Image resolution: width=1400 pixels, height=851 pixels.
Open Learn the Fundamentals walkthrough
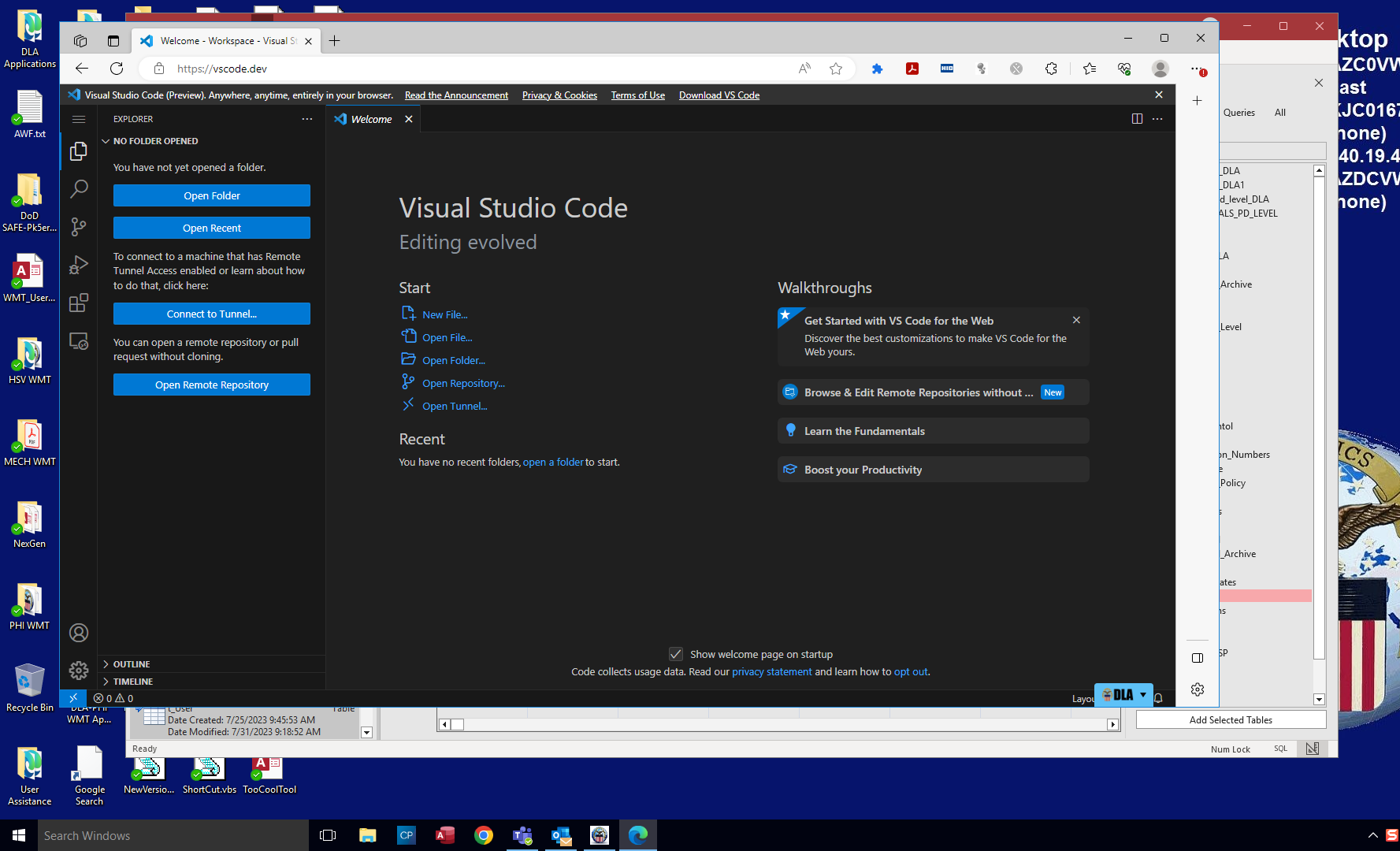click(x=933, y=431)
